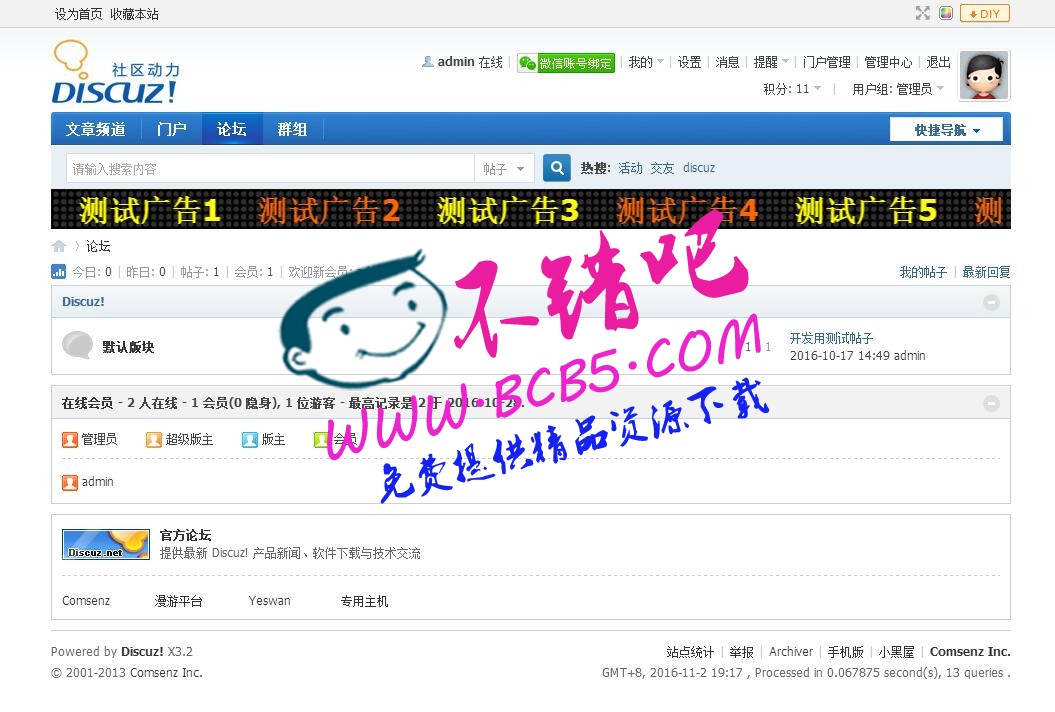Expand the 提醒 reminders dropdown
Viewport: 1055px width, 712px height.
[770, 63]
